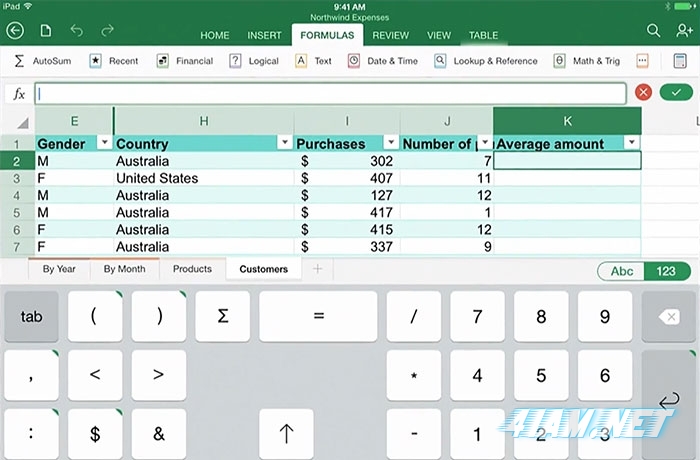Tap the return arrow key
This screenshot has height=460, width=700.
coord(668,404)
